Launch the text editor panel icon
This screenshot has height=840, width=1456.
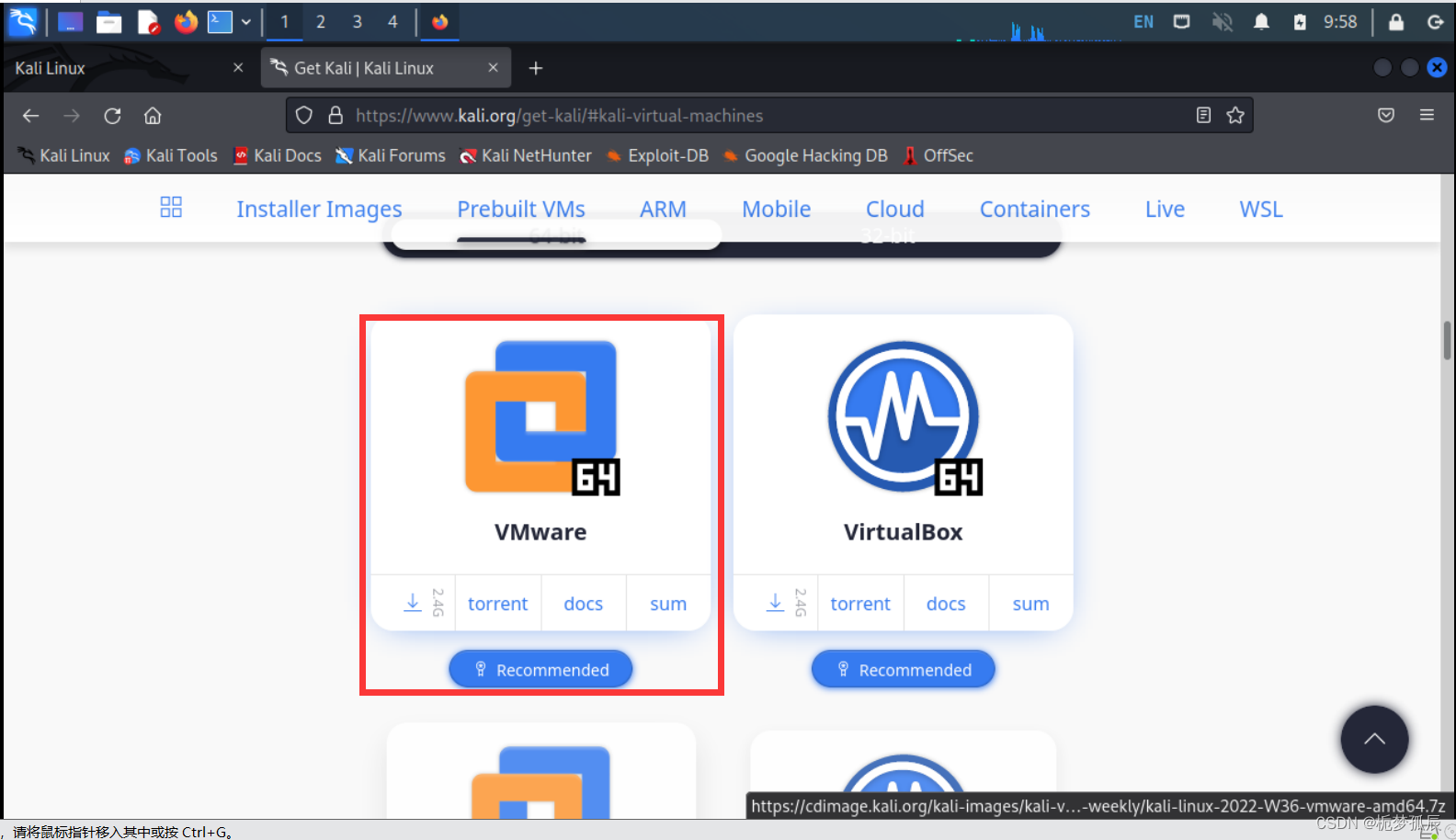[148, 22]
